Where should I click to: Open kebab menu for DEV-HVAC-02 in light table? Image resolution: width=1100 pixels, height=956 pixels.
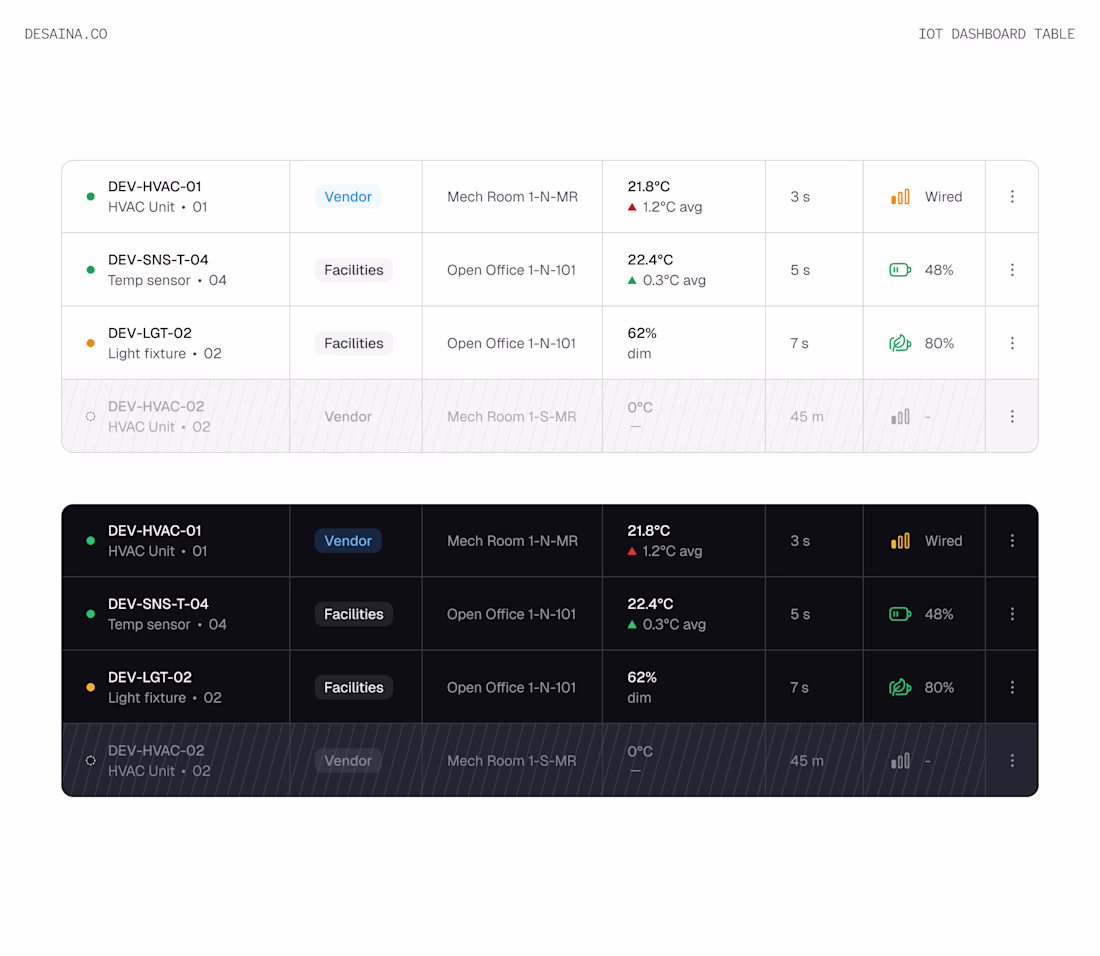point(1012,417)
